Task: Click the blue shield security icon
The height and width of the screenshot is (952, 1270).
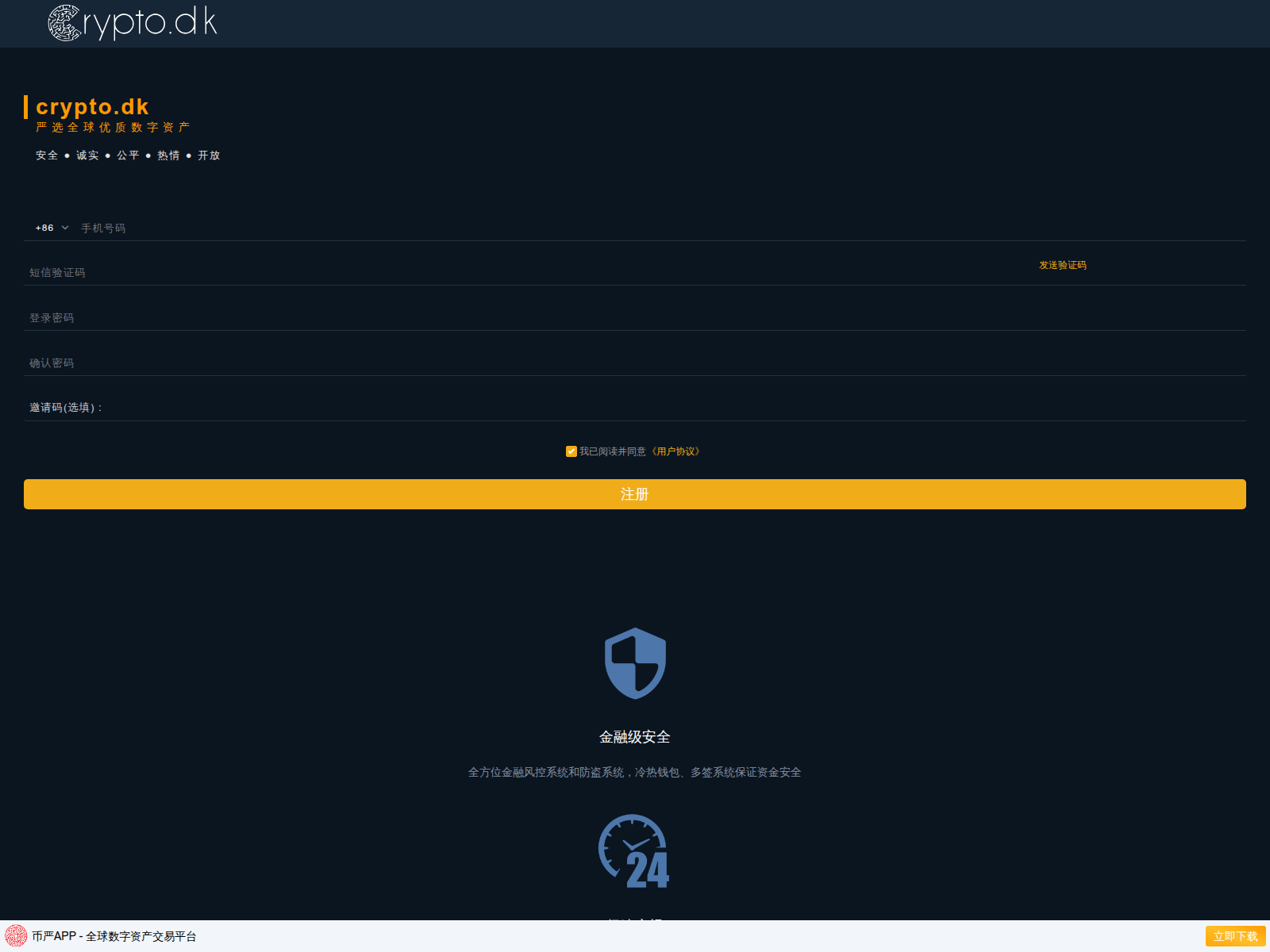Action: (635, 663)
